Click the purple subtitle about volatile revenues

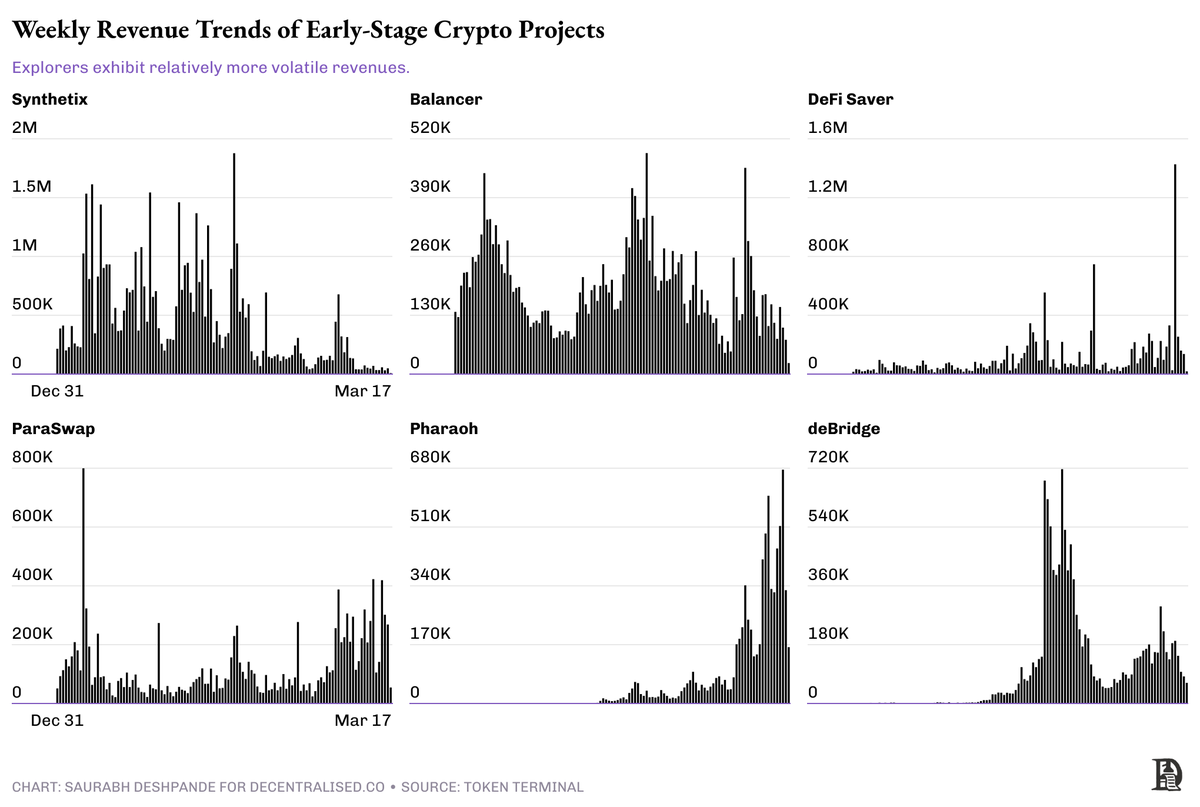[x=211, y=68]
